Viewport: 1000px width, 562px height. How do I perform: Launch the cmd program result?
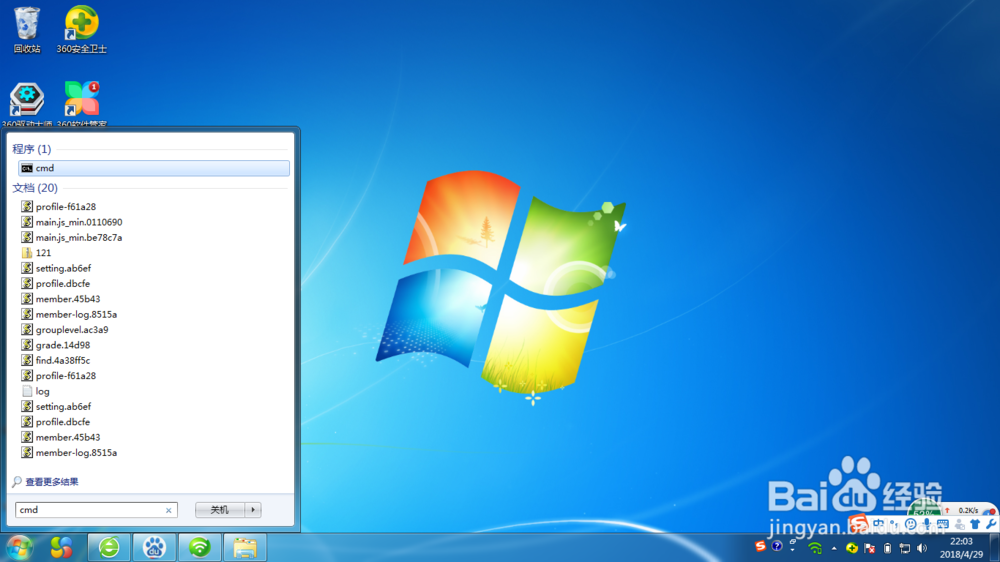coord(154,168)
